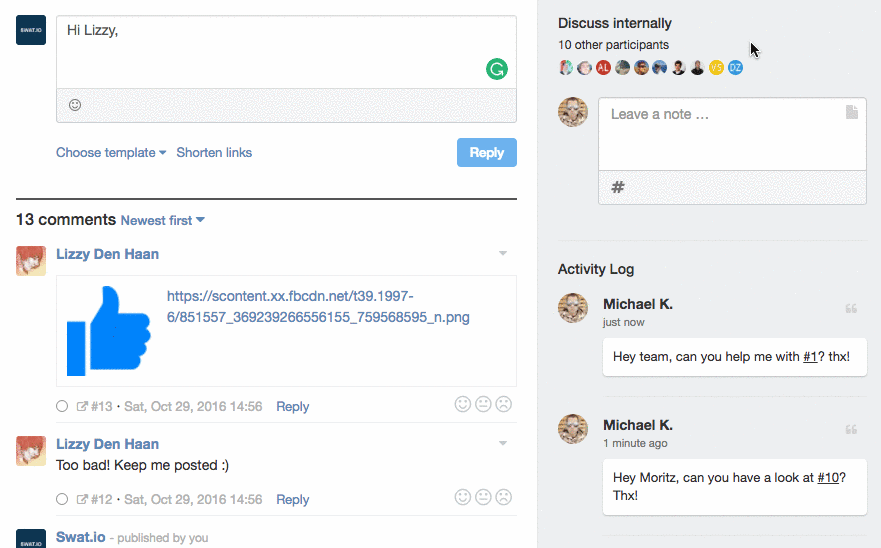
Task: Follow the #10 reference in note
Action: tap(828, 478)
